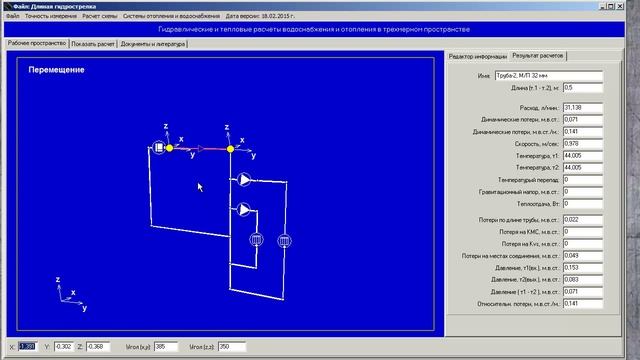Click the global XYZ axes indicator
This screenshot has height=360, width=640.
pos(71,294)
